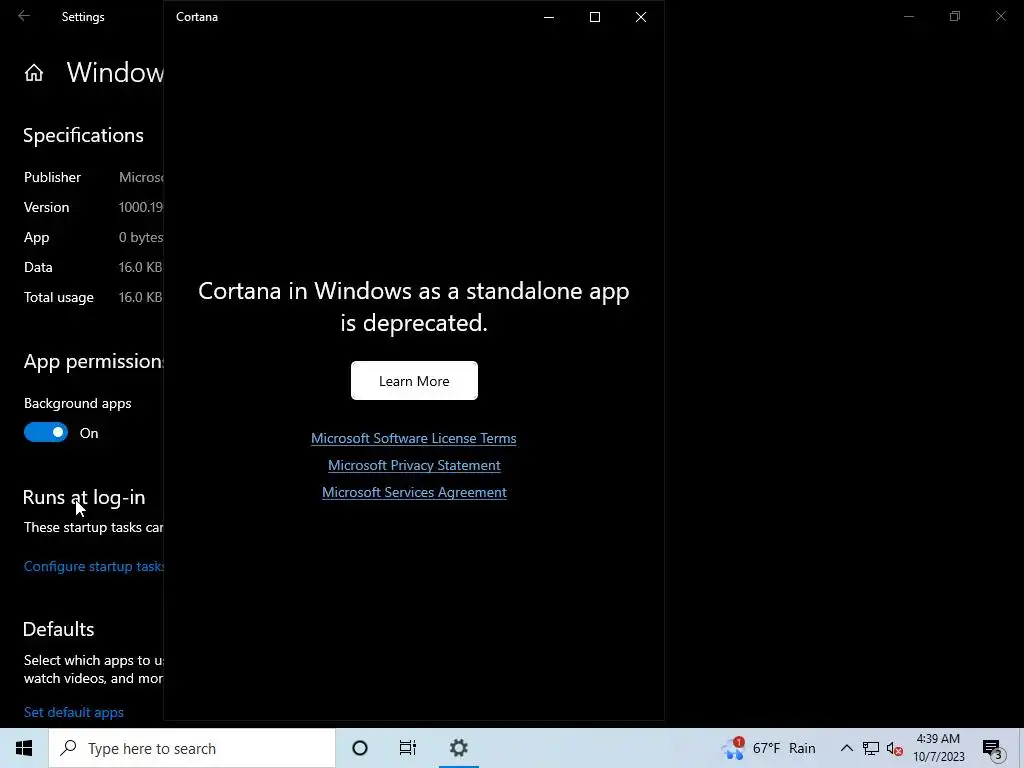Go to Settings home icon

(34, 72)
